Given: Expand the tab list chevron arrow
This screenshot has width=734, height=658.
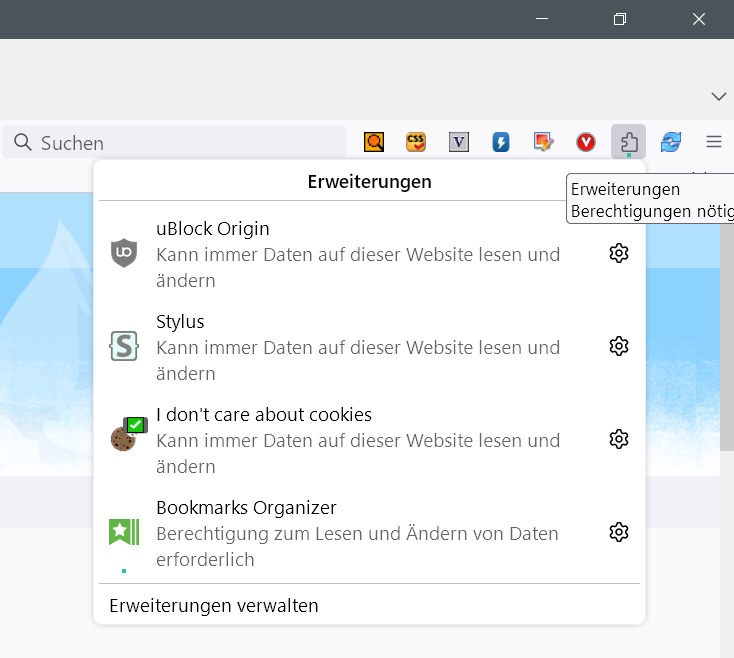Looking at the screenshot, I should [x=718, y=96].
